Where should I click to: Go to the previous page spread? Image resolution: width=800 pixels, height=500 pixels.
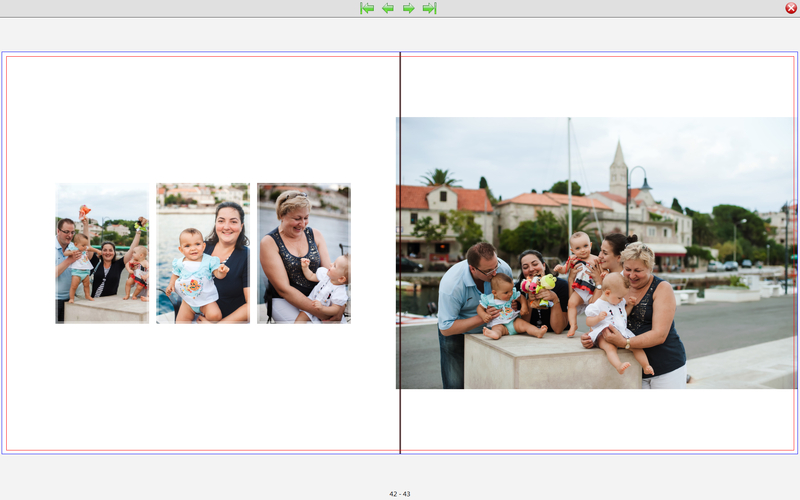[388, 8]
